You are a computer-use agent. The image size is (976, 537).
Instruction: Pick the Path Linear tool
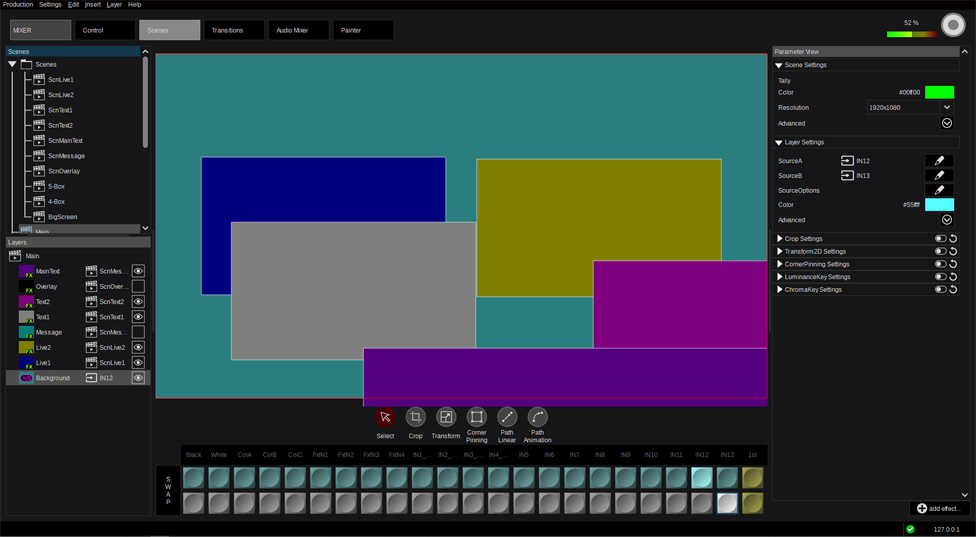coord(507,418)
